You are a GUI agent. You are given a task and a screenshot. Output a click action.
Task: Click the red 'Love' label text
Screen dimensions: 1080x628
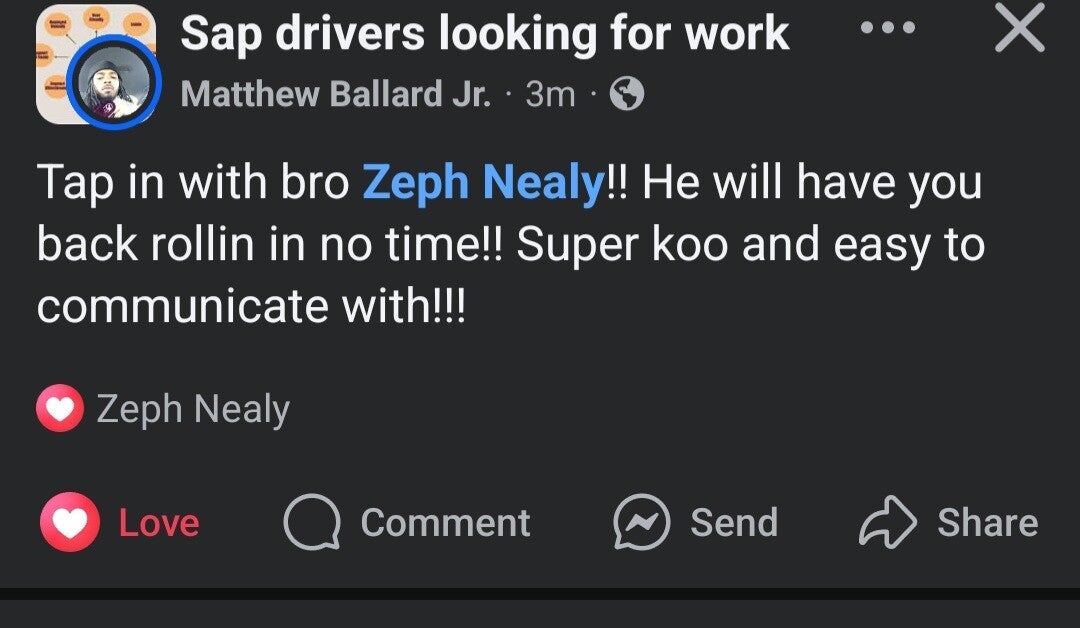coord(159,523)
